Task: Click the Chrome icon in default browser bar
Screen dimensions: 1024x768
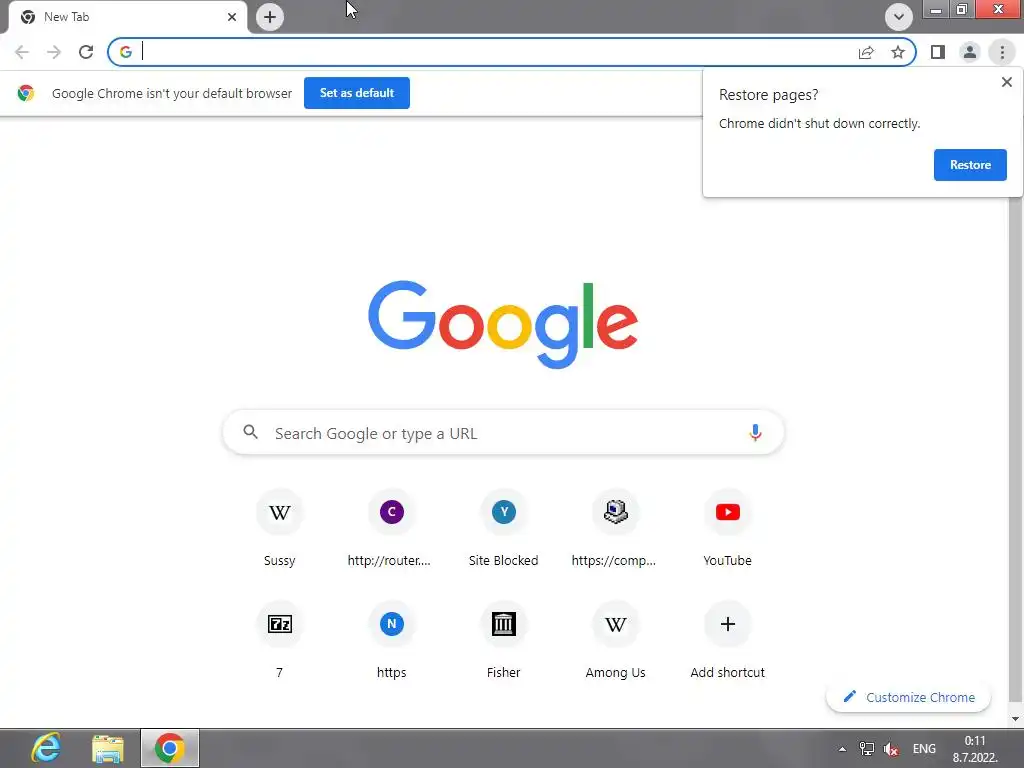Action: pos(26,93)
